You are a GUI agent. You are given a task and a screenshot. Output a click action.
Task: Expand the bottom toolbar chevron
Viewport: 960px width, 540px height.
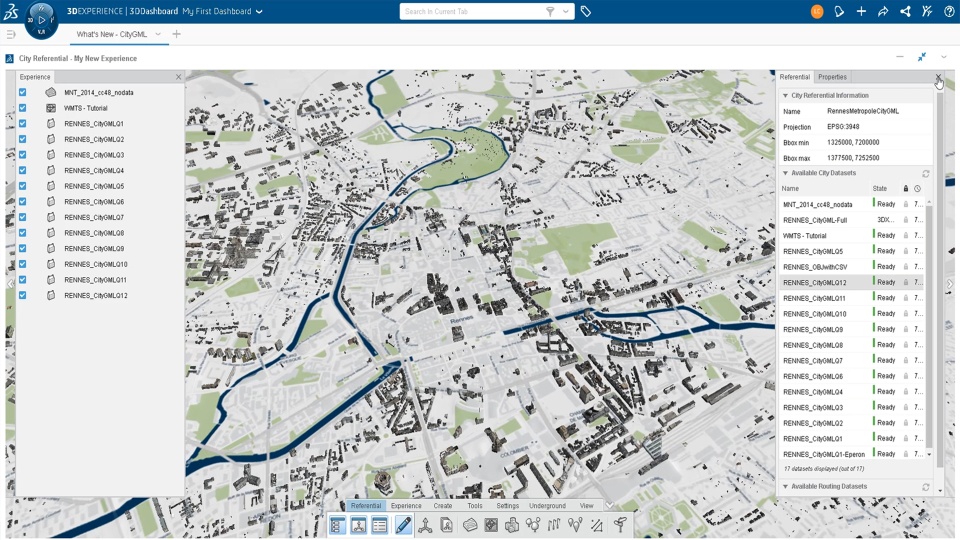[x=609, y=506]
